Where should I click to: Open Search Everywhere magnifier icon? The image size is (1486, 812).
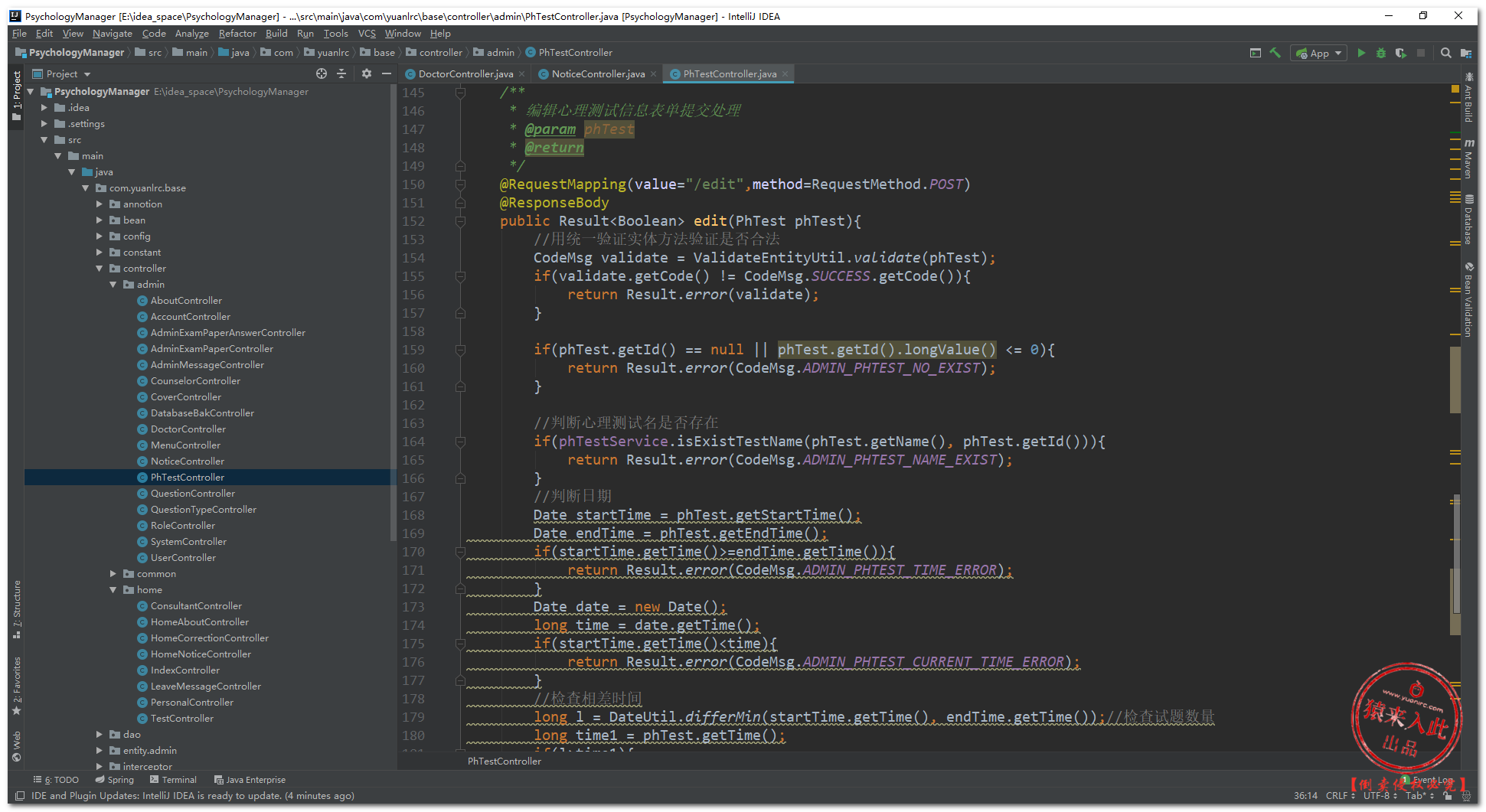1445,53
